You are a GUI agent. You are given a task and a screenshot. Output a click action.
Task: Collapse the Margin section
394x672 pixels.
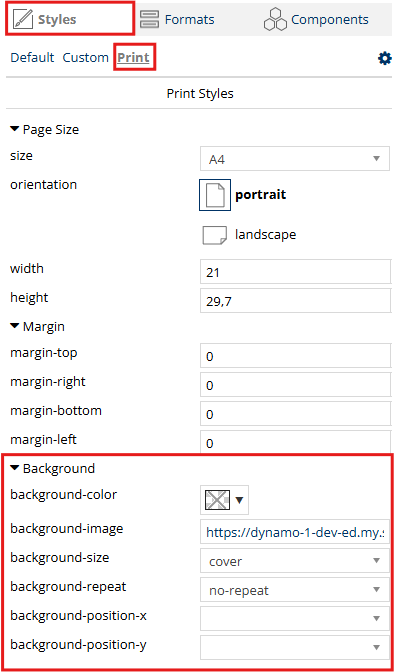coord(15,326)
